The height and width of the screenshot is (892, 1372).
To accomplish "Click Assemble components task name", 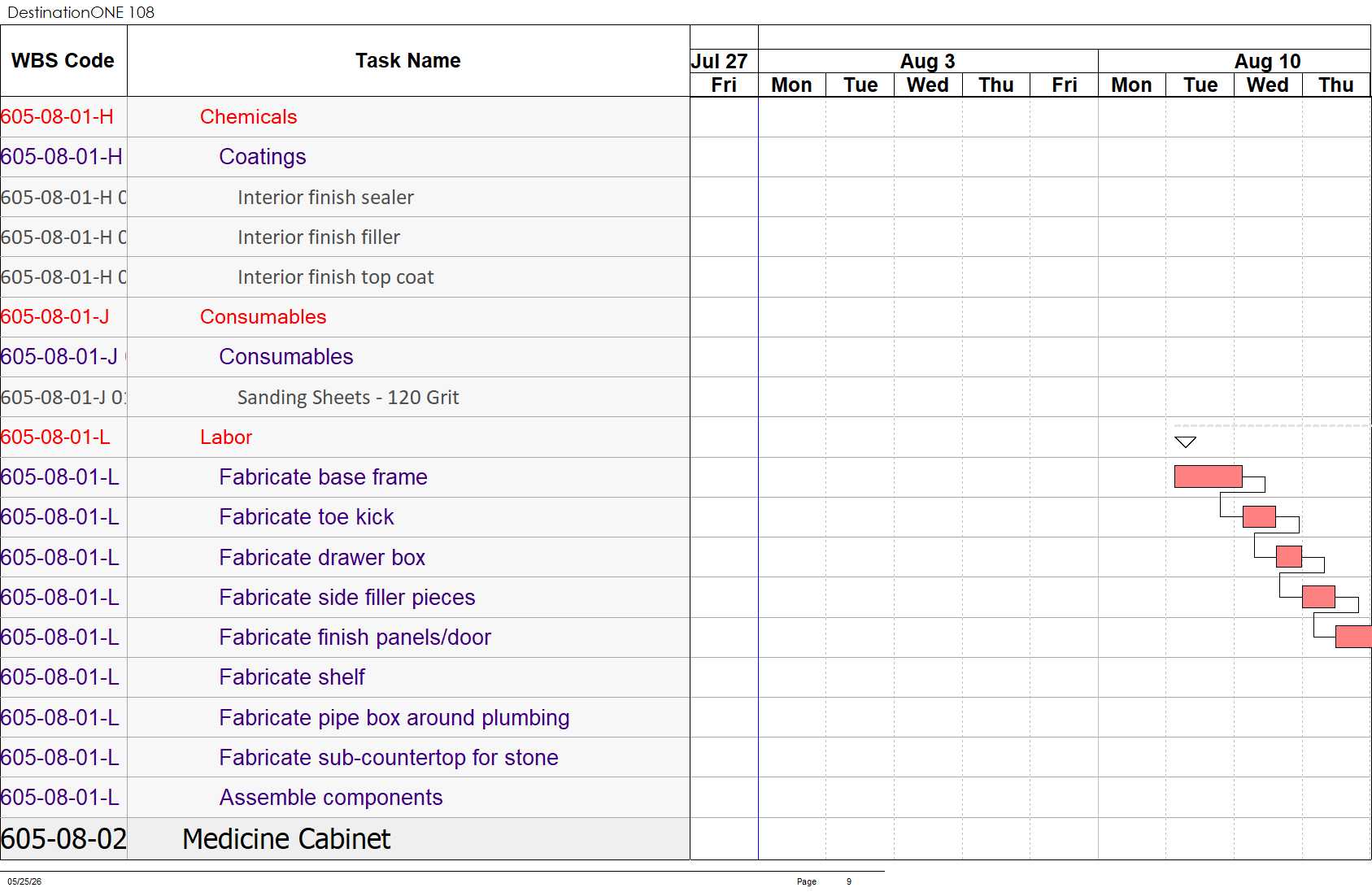I will pos(331,798).
